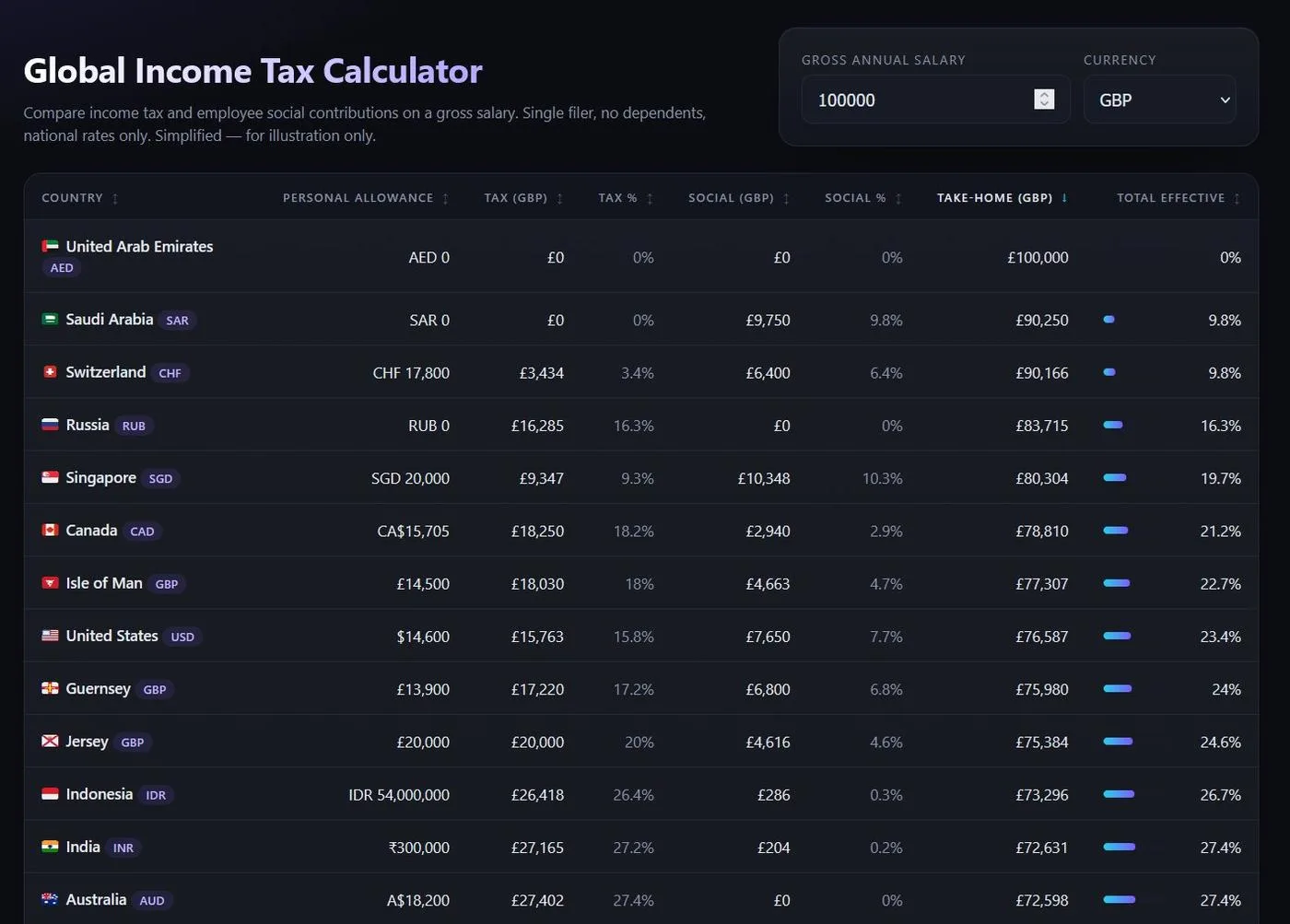Click the AUD currency badge
Screen dimensions: 1290x924
152,901
